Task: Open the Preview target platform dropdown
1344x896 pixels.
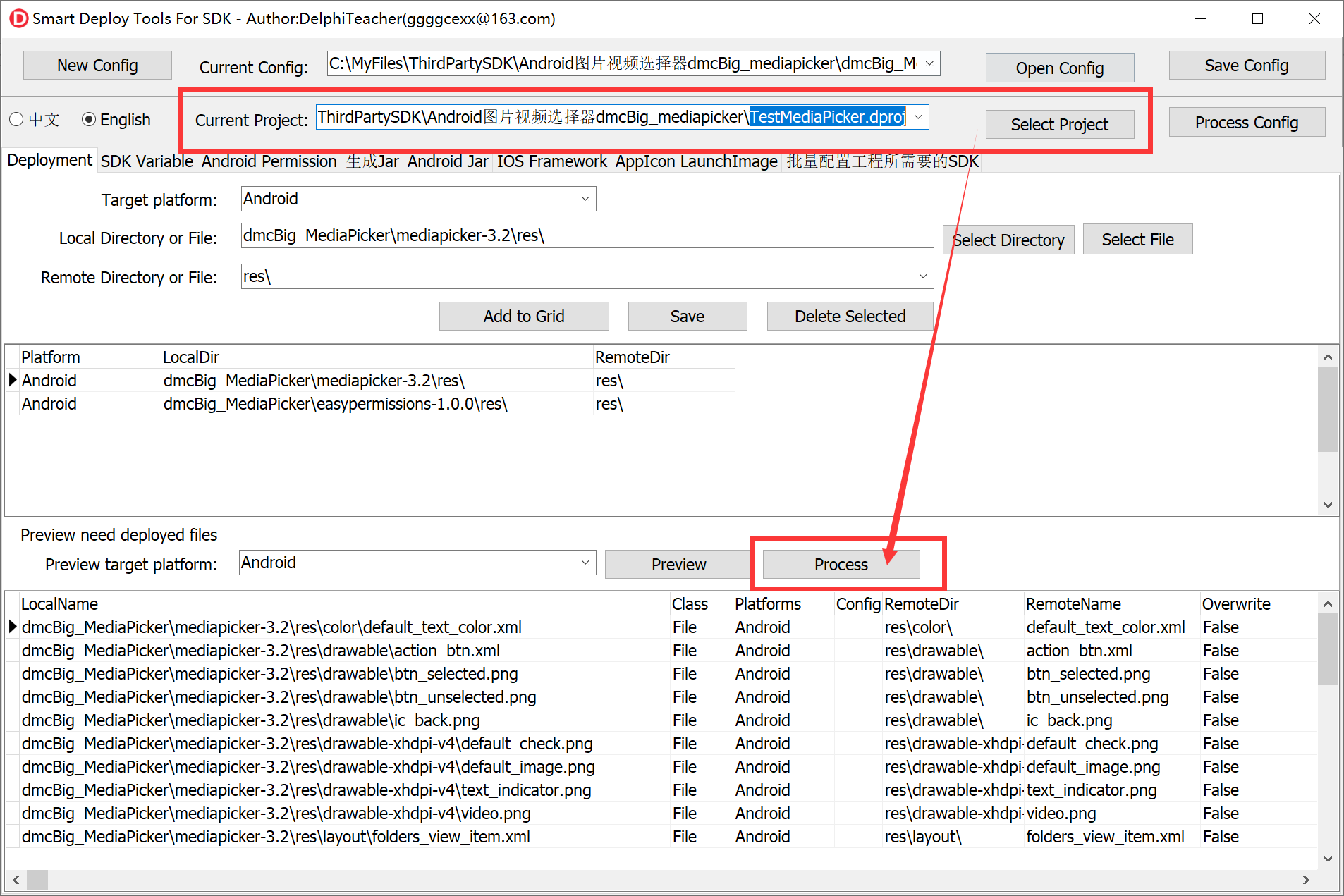Action: point(585,563)
